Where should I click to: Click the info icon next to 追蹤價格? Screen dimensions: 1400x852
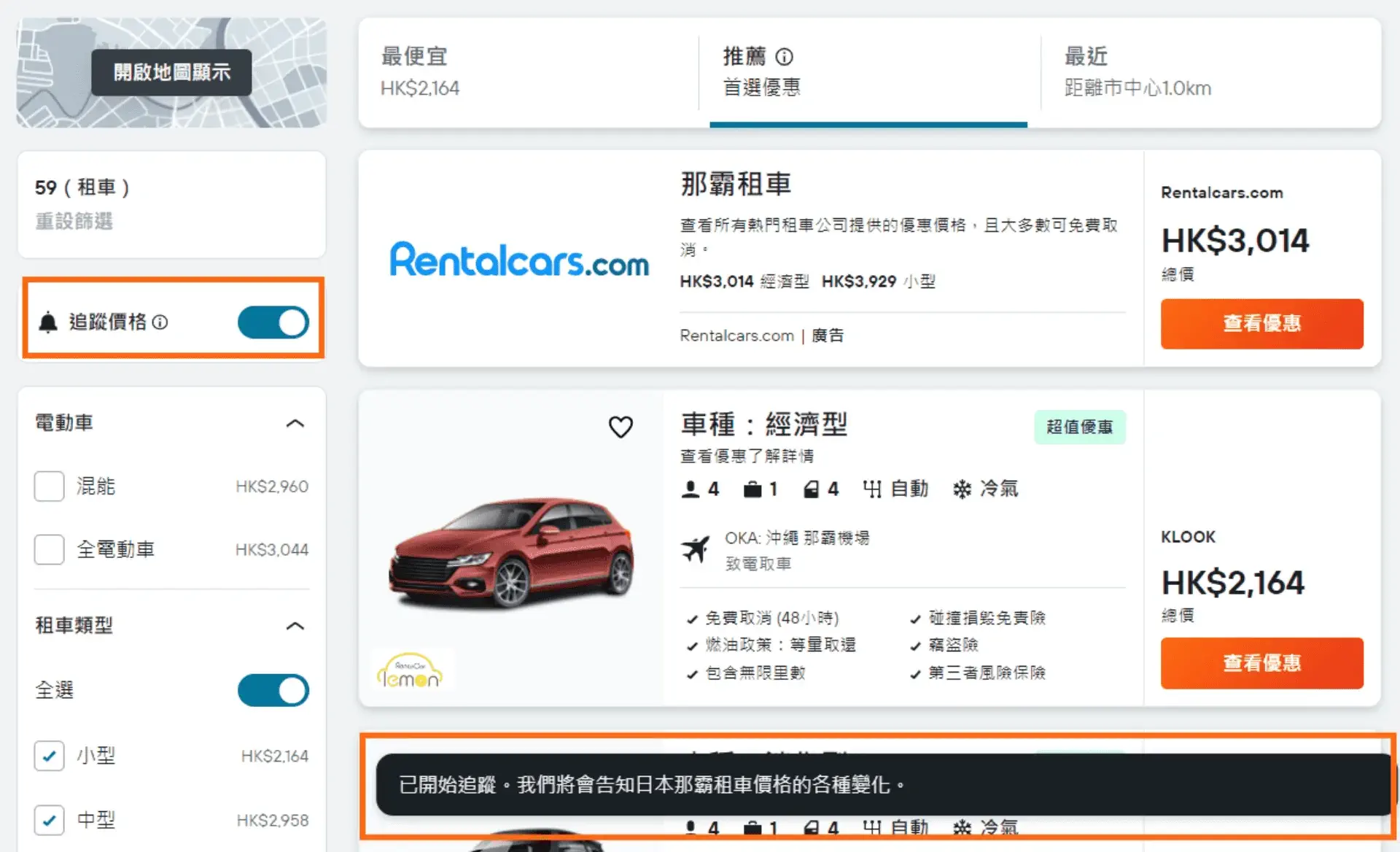coord(160,322)
